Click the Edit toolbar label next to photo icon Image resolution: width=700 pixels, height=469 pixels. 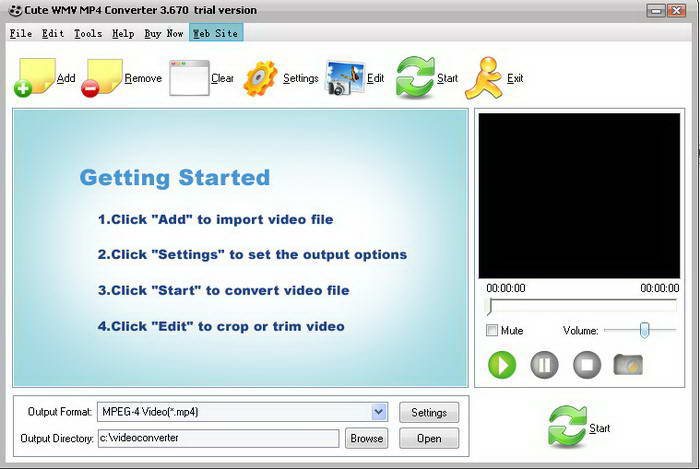pos(375,78)
